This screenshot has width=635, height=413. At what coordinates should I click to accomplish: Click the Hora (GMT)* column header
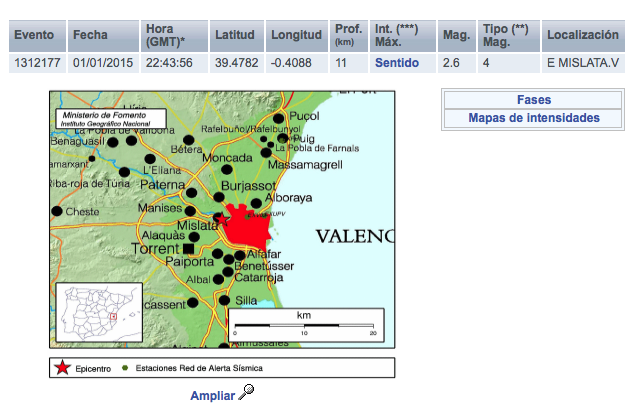coord(174,35)
